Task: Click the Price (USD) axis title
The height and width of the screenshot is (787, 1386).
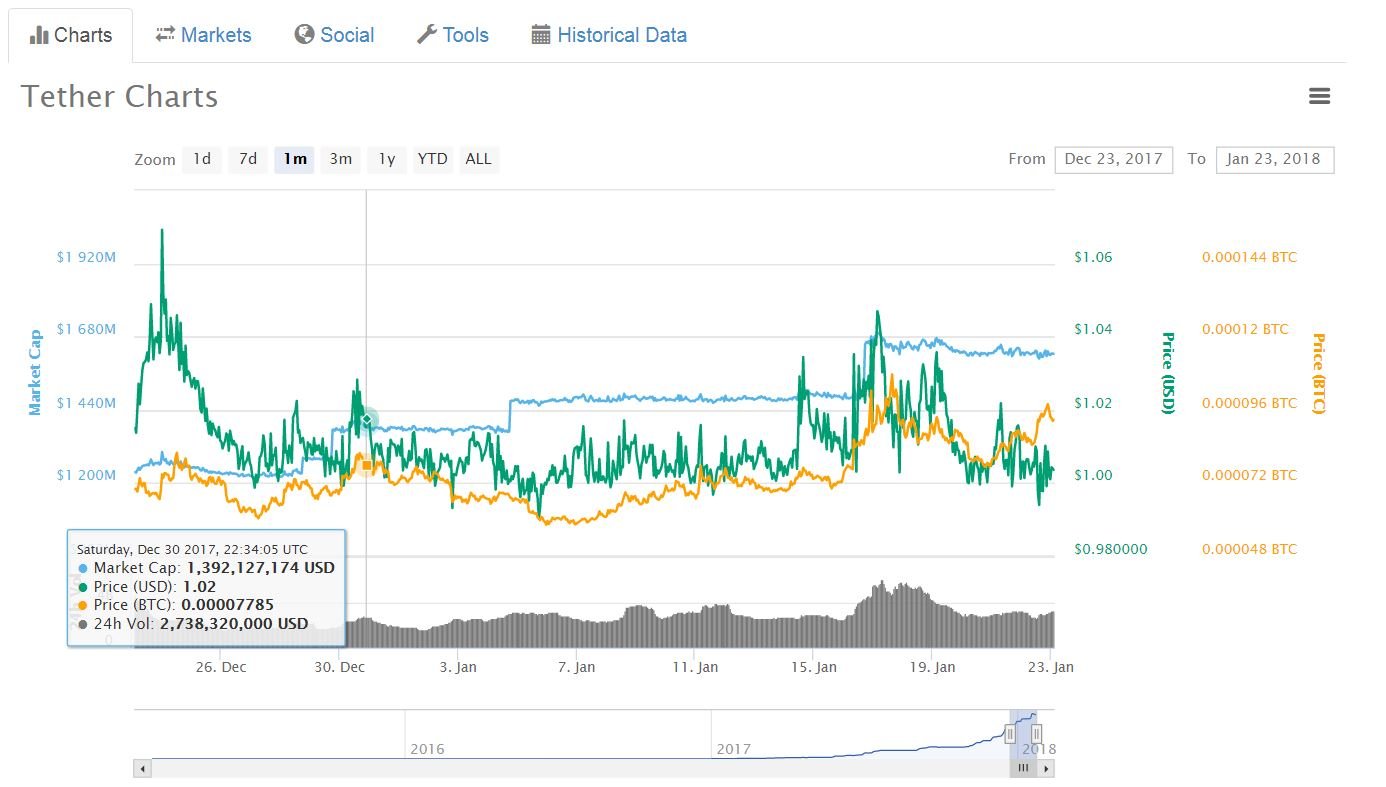Action: point(1167,372)
